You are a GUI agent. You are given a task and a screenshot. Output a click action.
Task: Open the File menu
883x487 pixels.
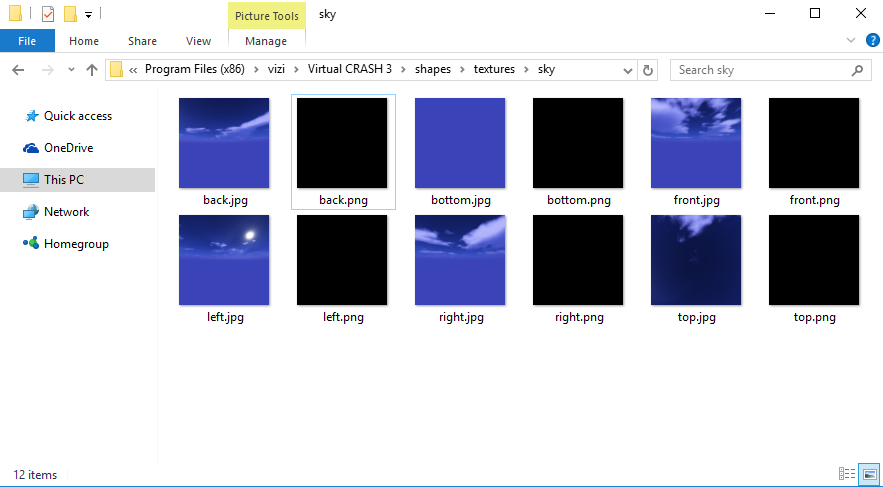tap(27, 41)
